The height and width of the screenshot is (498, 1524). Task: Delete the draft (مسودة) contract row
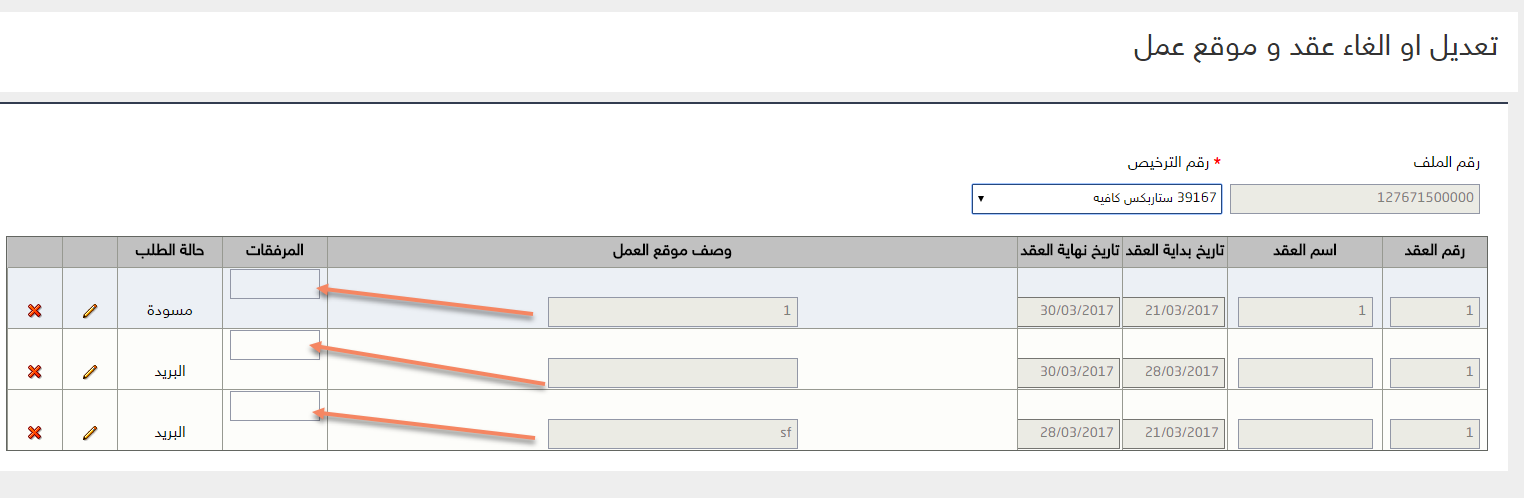pos(34,311)
